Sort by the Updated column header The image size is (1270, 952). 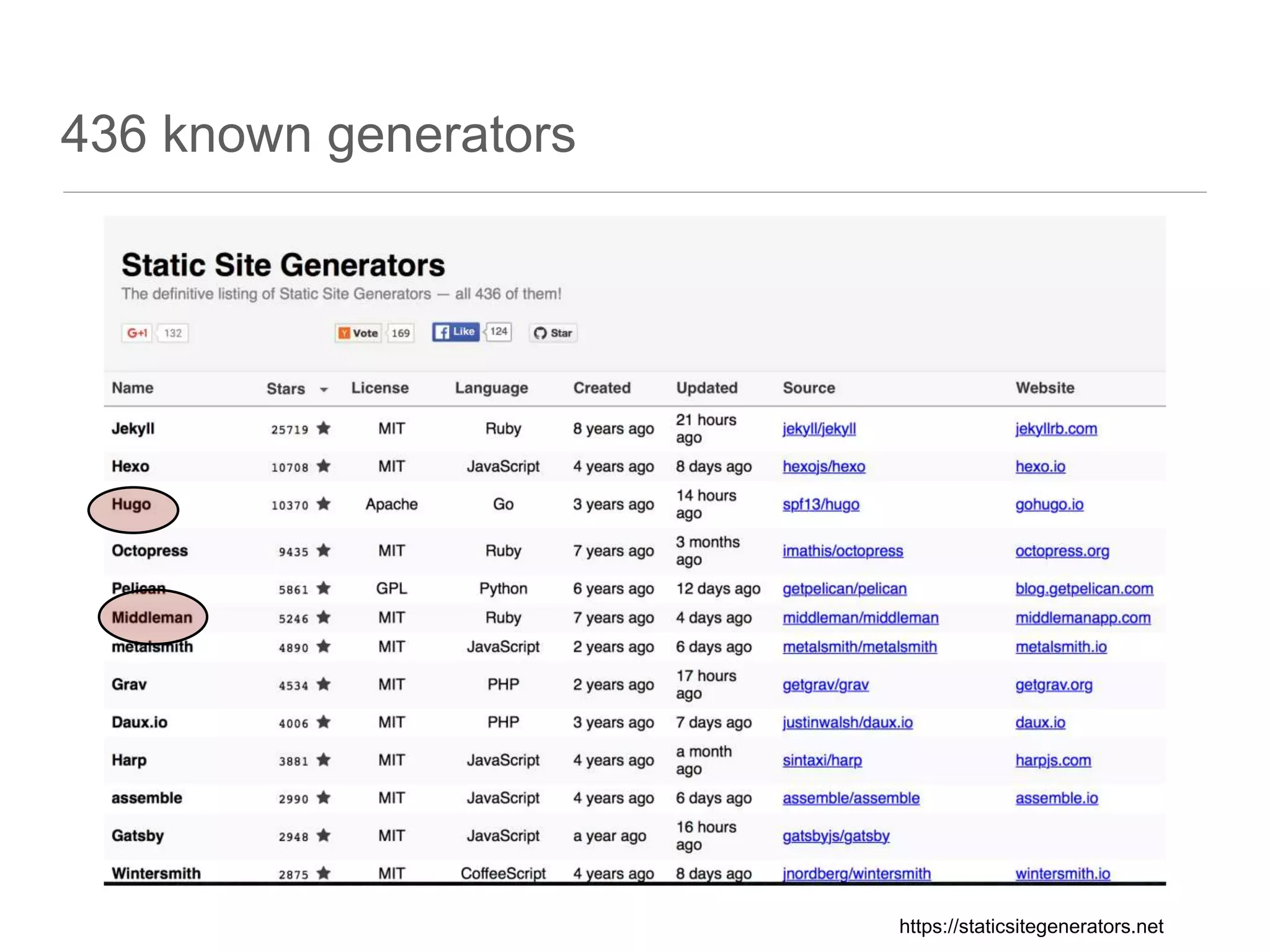[x=707, y=389]
